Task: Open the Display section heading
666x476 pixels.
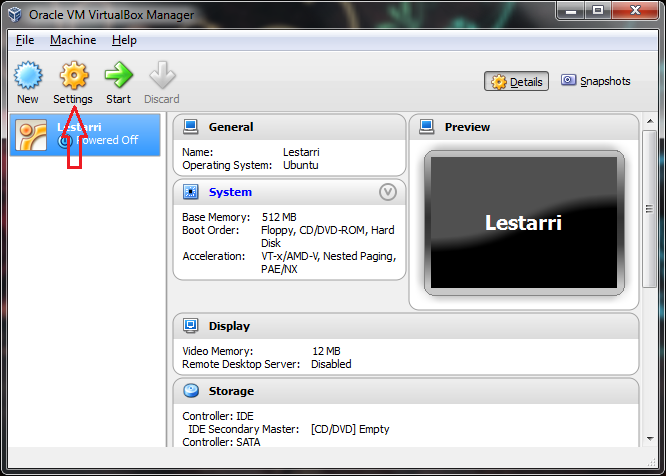Action: (x=229, y=326)
